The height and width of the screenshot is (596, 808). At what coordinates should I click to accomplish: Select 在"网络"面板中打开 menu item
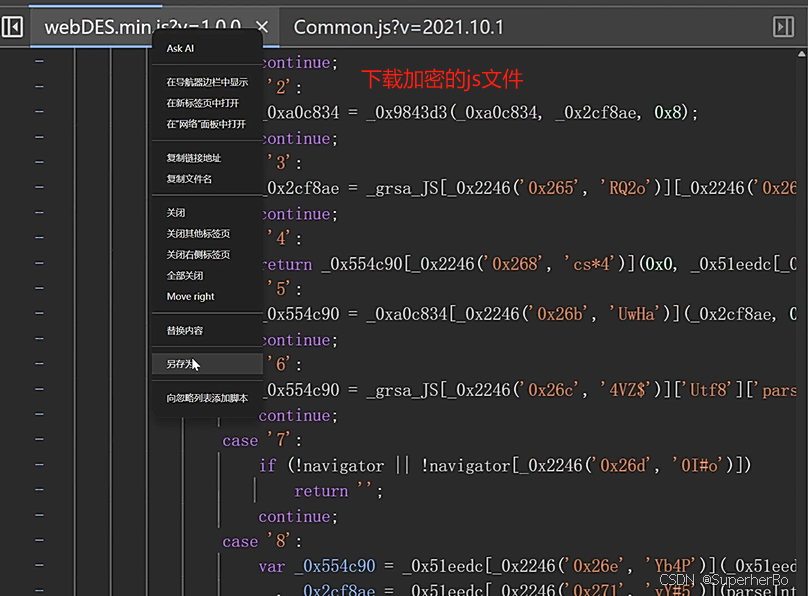(x=207, y=124)
